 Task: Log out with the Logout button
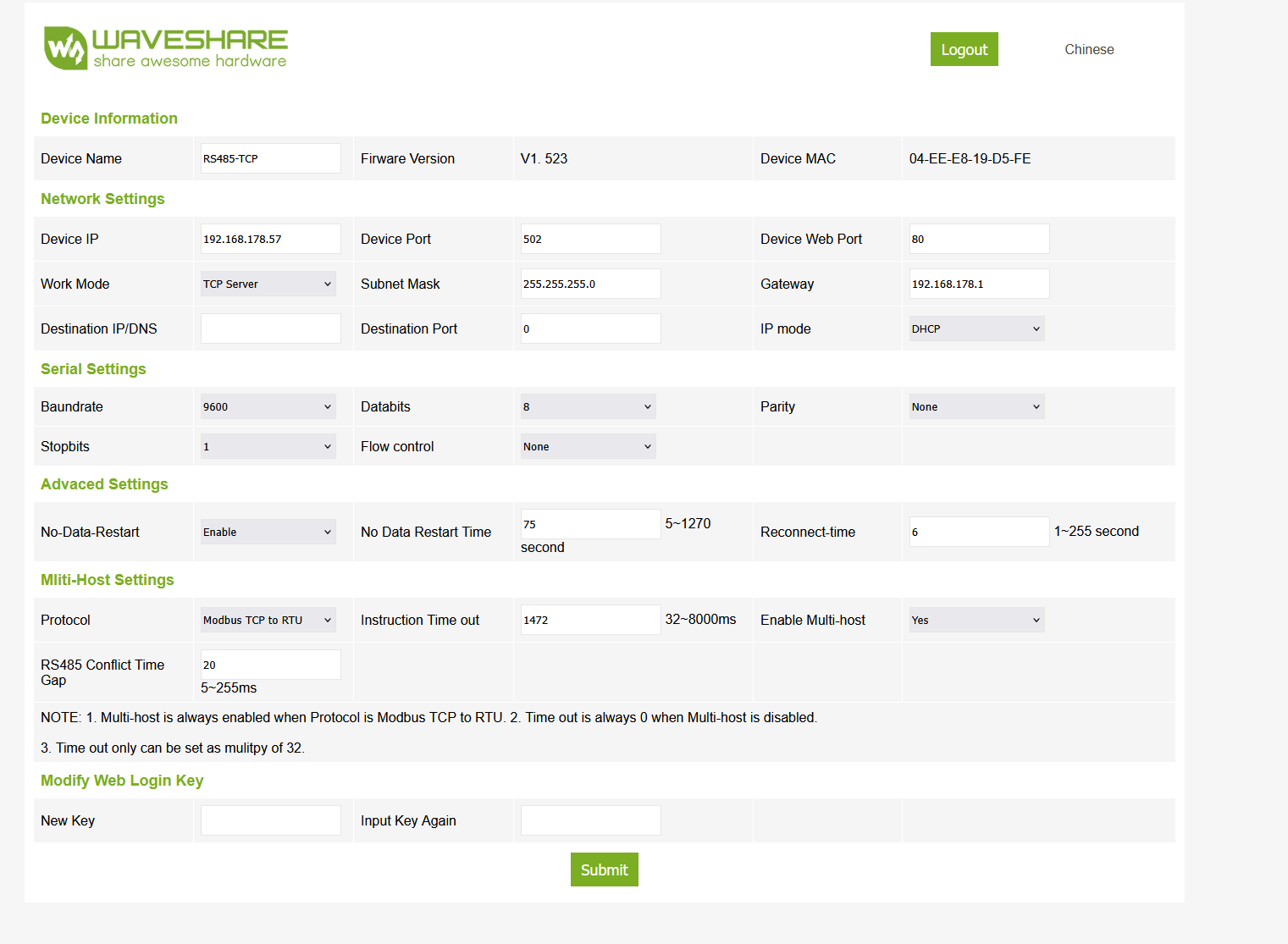(964, 49)
